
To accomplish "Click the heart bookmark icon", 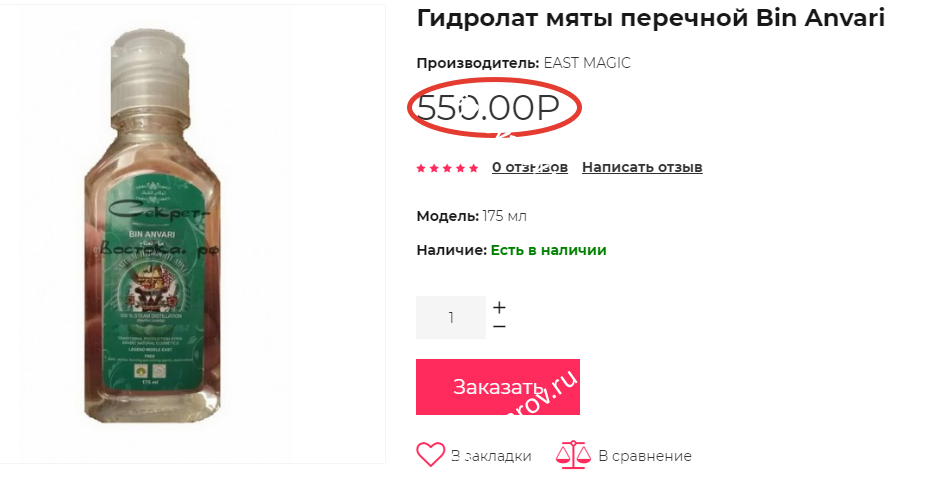I will 431,455.
